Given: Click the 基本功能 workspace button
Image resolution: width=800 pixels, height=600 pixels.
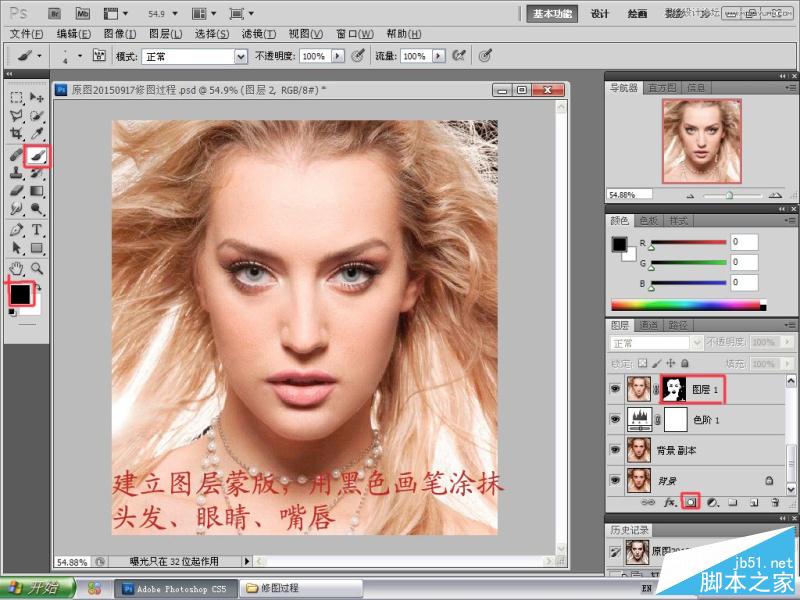Looking at the screenshot, I should (x=552, y=14).
